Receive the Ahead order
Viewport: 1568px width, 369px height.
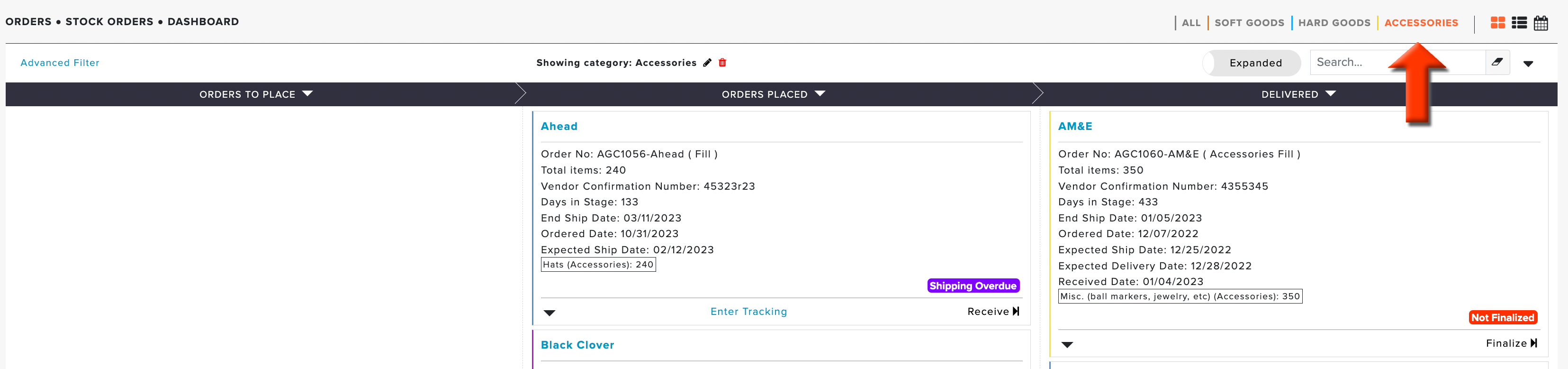click(x=993, y=312)
